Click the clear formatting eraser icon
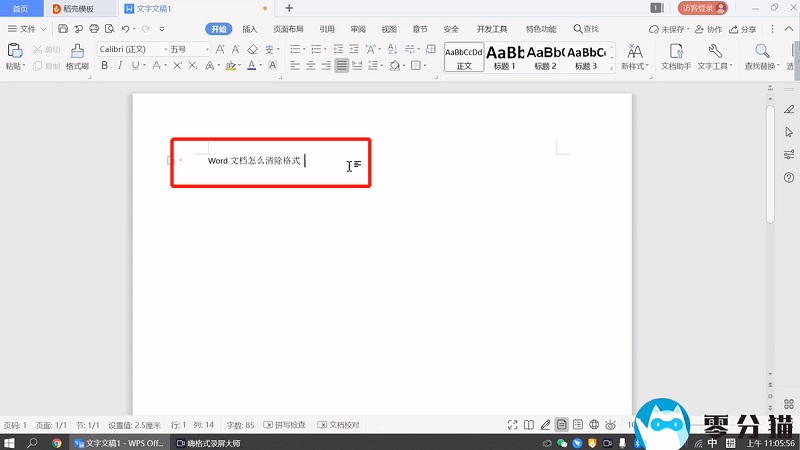This screenshot has height=450, width=800. point(253,49)
